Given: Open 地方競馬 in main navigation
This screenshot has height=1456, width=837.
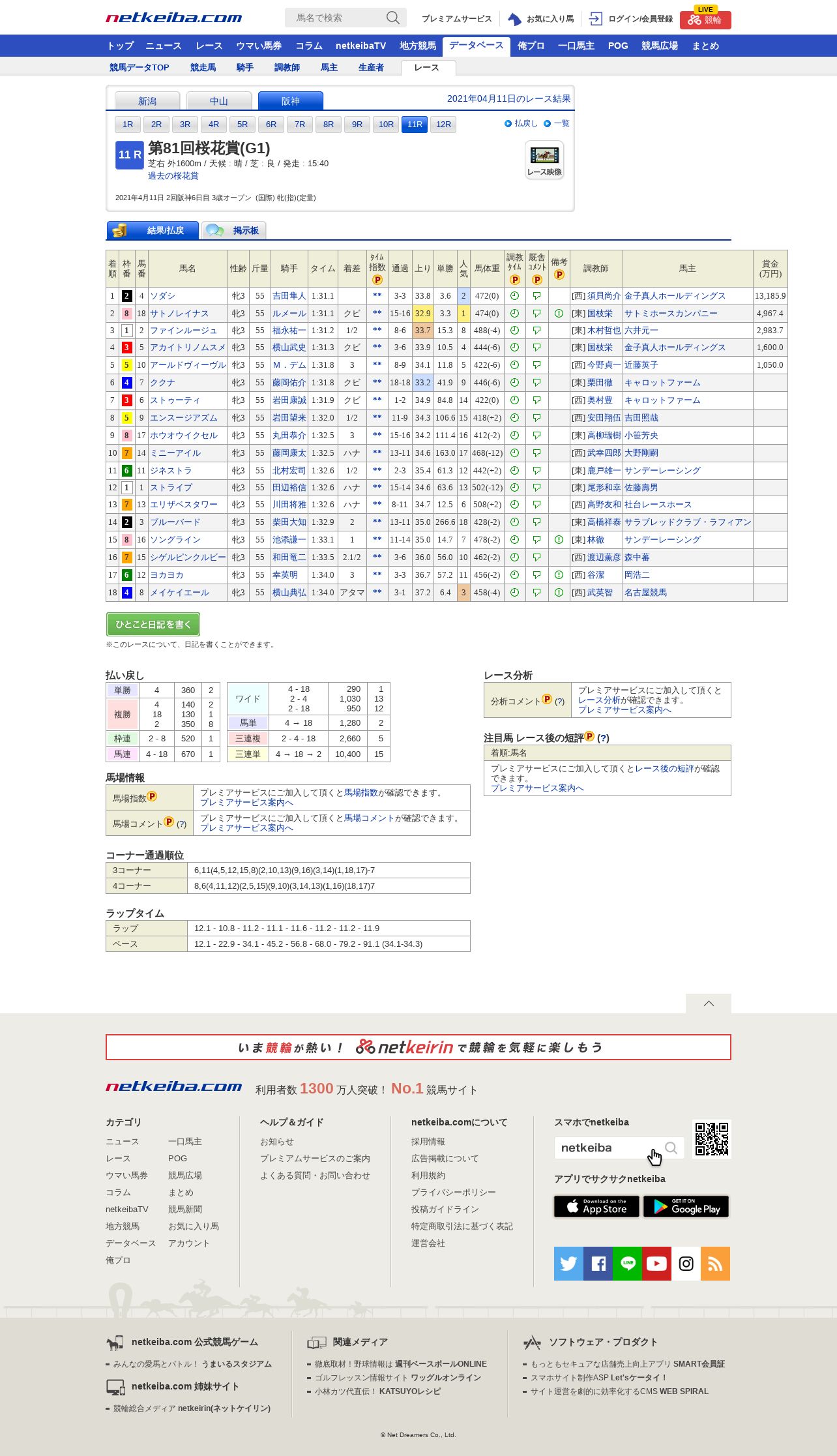Looking at the screenshot, I should (417, 46).
